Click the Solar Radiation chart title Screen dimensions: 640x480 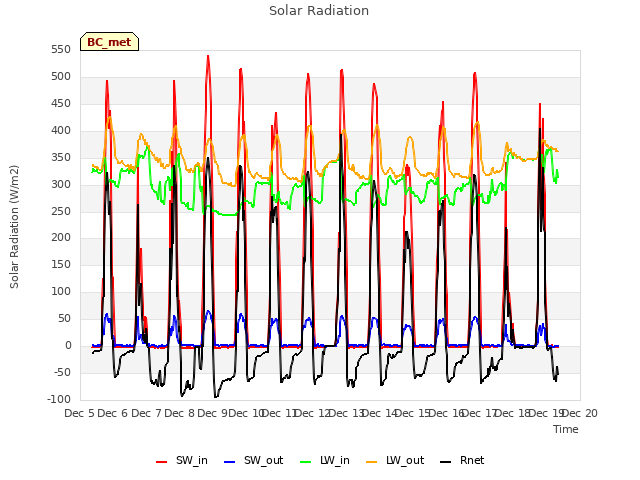click(319, 11)
